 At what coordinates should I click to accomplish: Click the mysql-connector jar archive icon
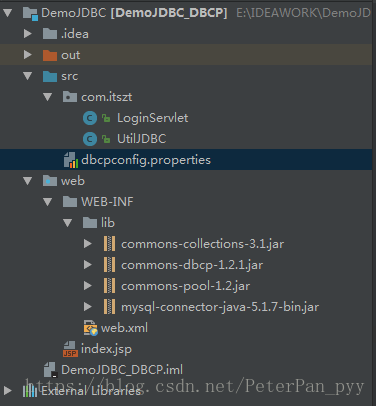coord(110,307)
